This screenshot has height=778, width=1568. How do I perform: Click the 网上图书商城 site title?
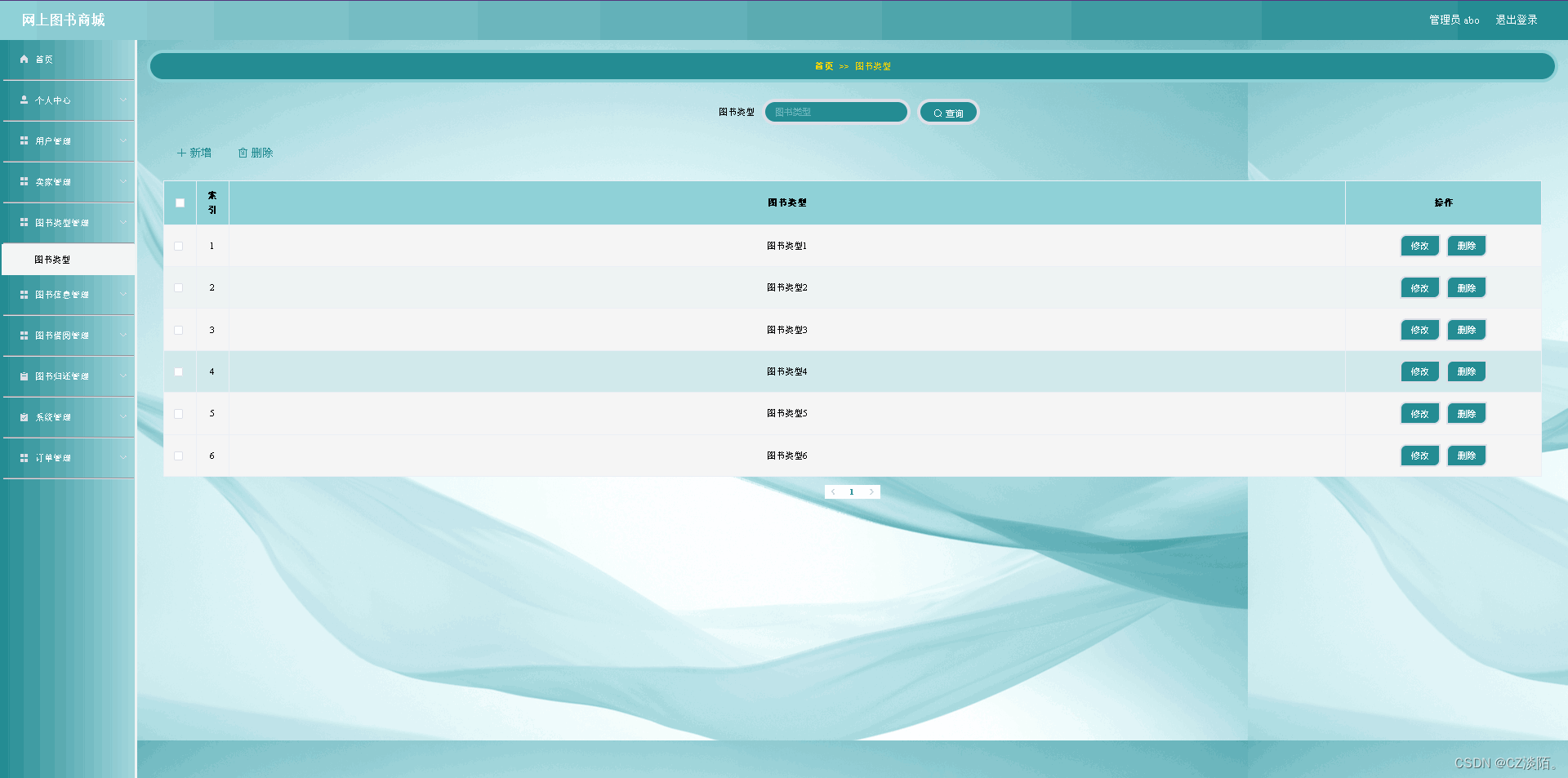coord(63,20)
